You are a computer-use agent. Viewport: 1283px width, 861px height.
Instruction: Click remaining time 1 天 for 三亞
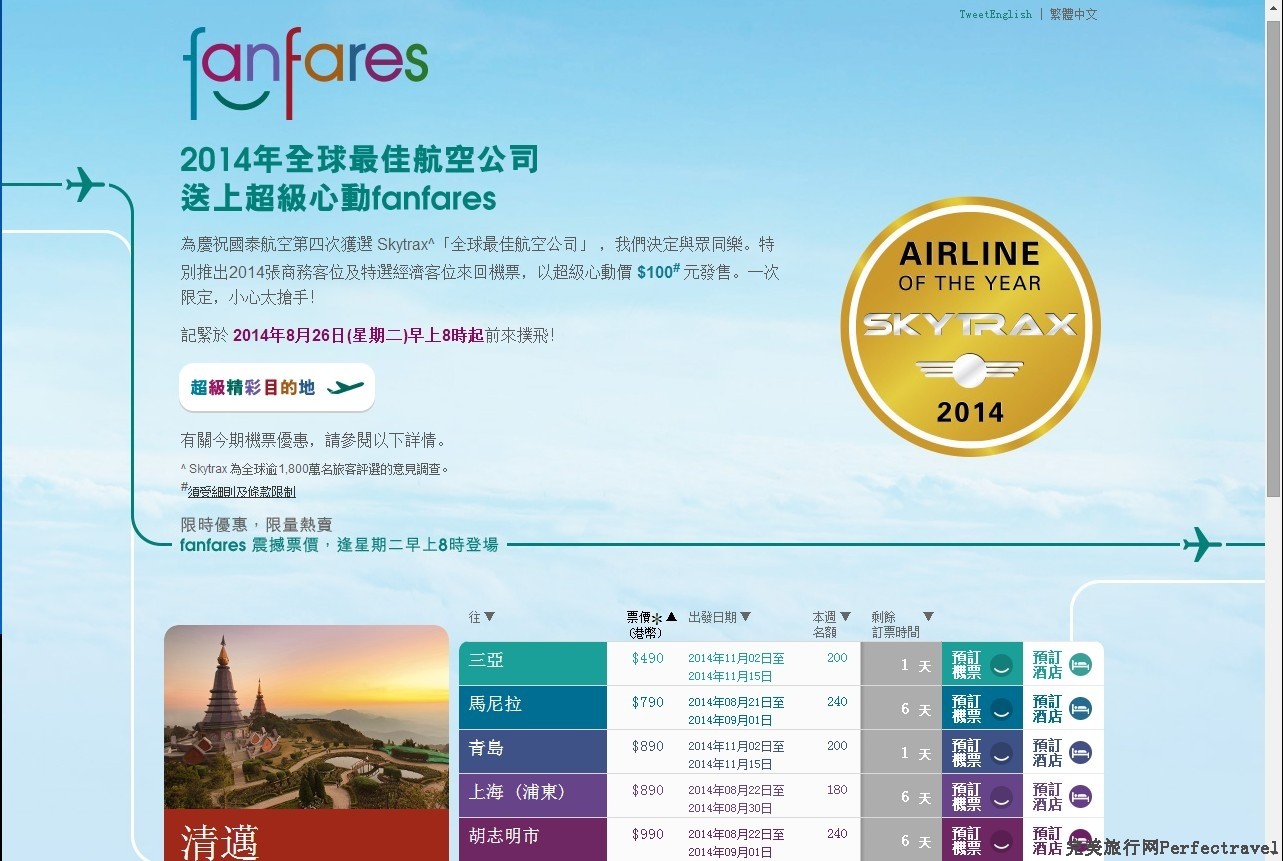pyautogui.click(x=915, y=665)
